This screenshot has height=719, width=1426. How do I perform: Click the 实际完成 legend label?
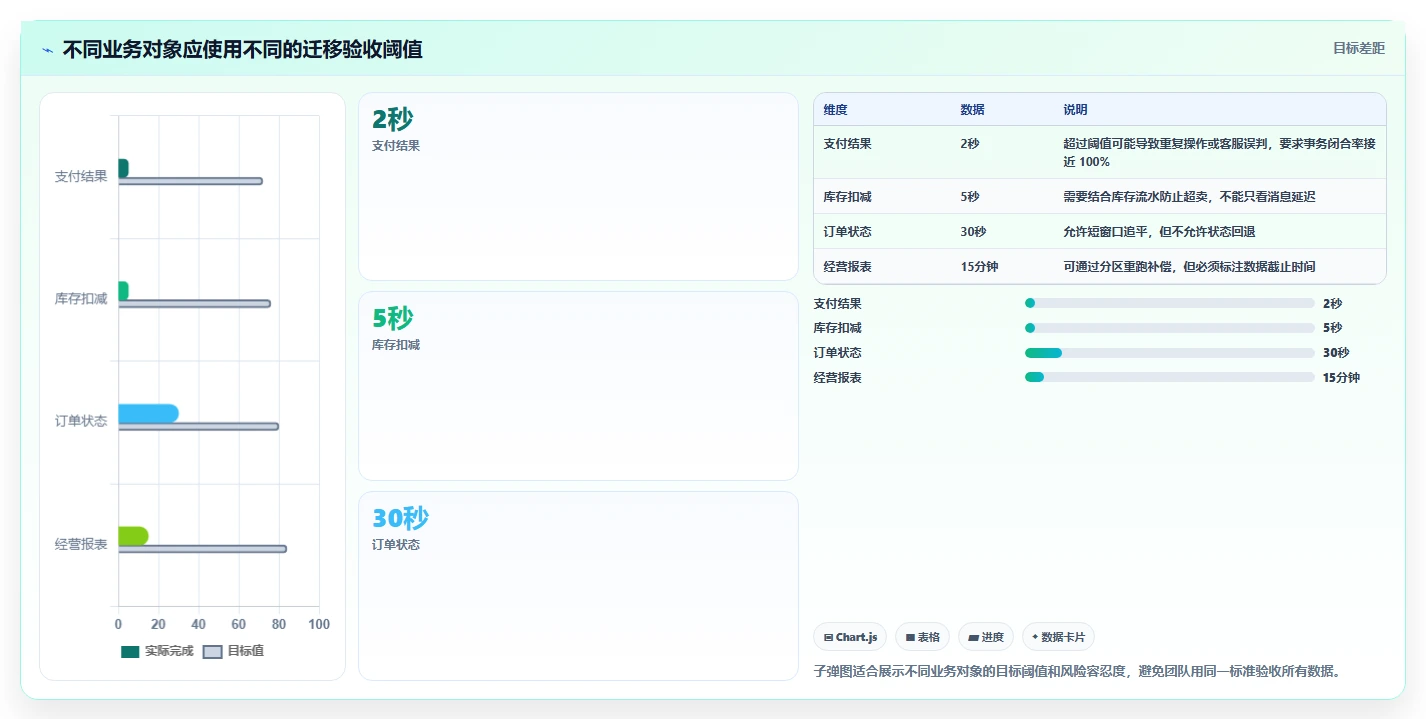(x=169, y=651)
